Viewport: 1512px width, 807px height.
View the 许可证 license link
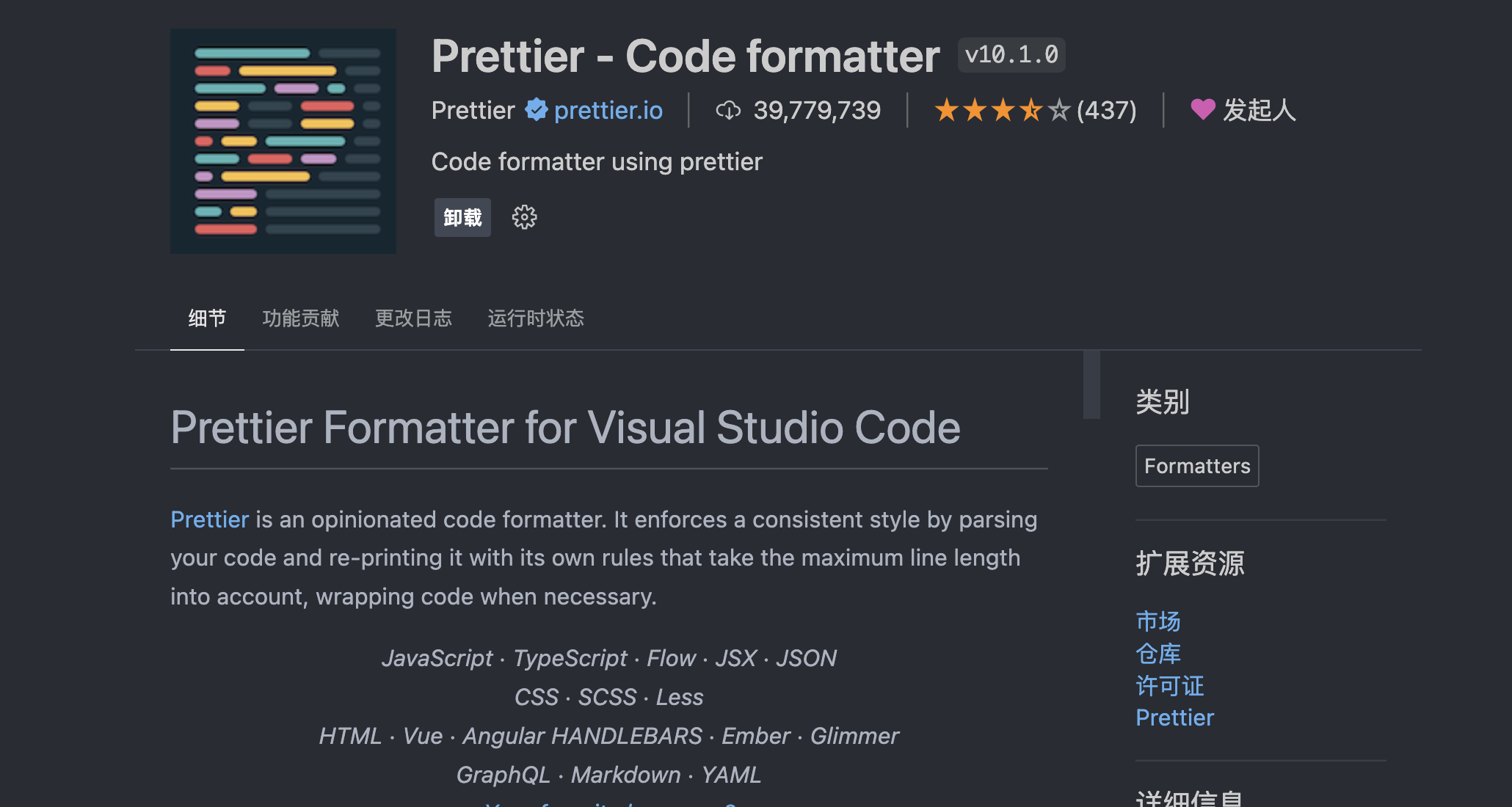[1169, 686]
